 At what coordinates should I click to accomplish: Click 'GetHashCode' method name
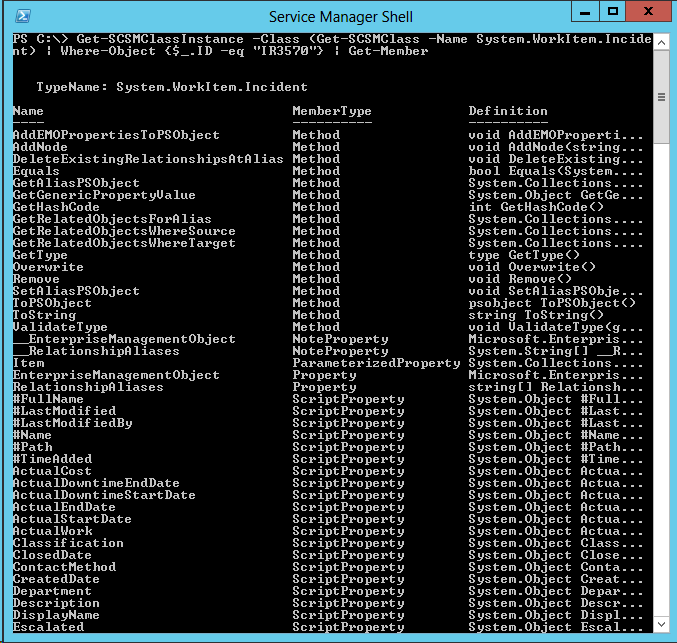click(x=56, y=207)
